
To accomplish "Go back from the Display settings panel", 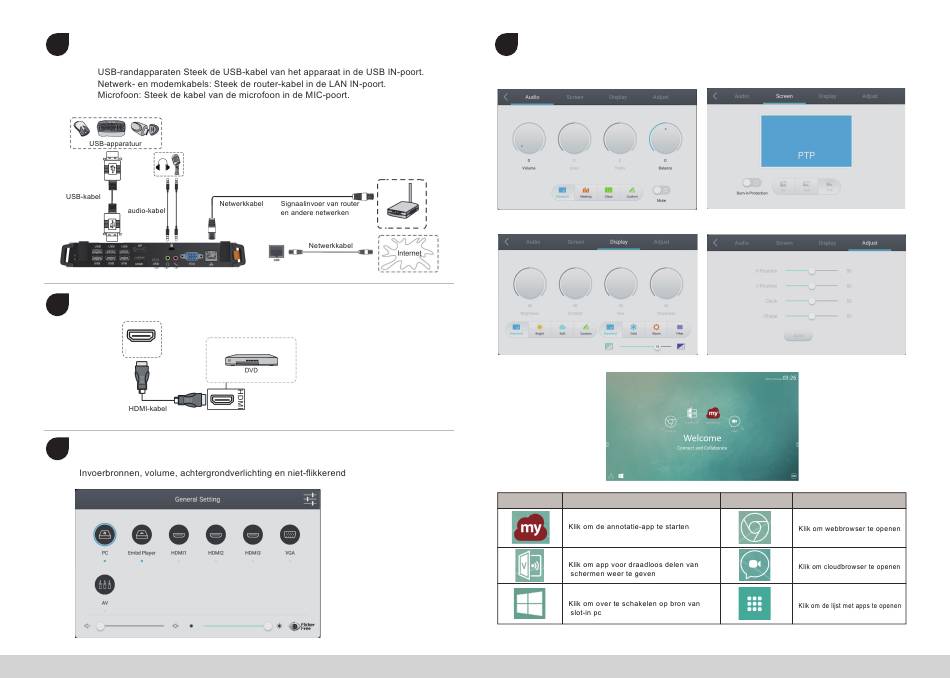I will (x=507, y=242).
